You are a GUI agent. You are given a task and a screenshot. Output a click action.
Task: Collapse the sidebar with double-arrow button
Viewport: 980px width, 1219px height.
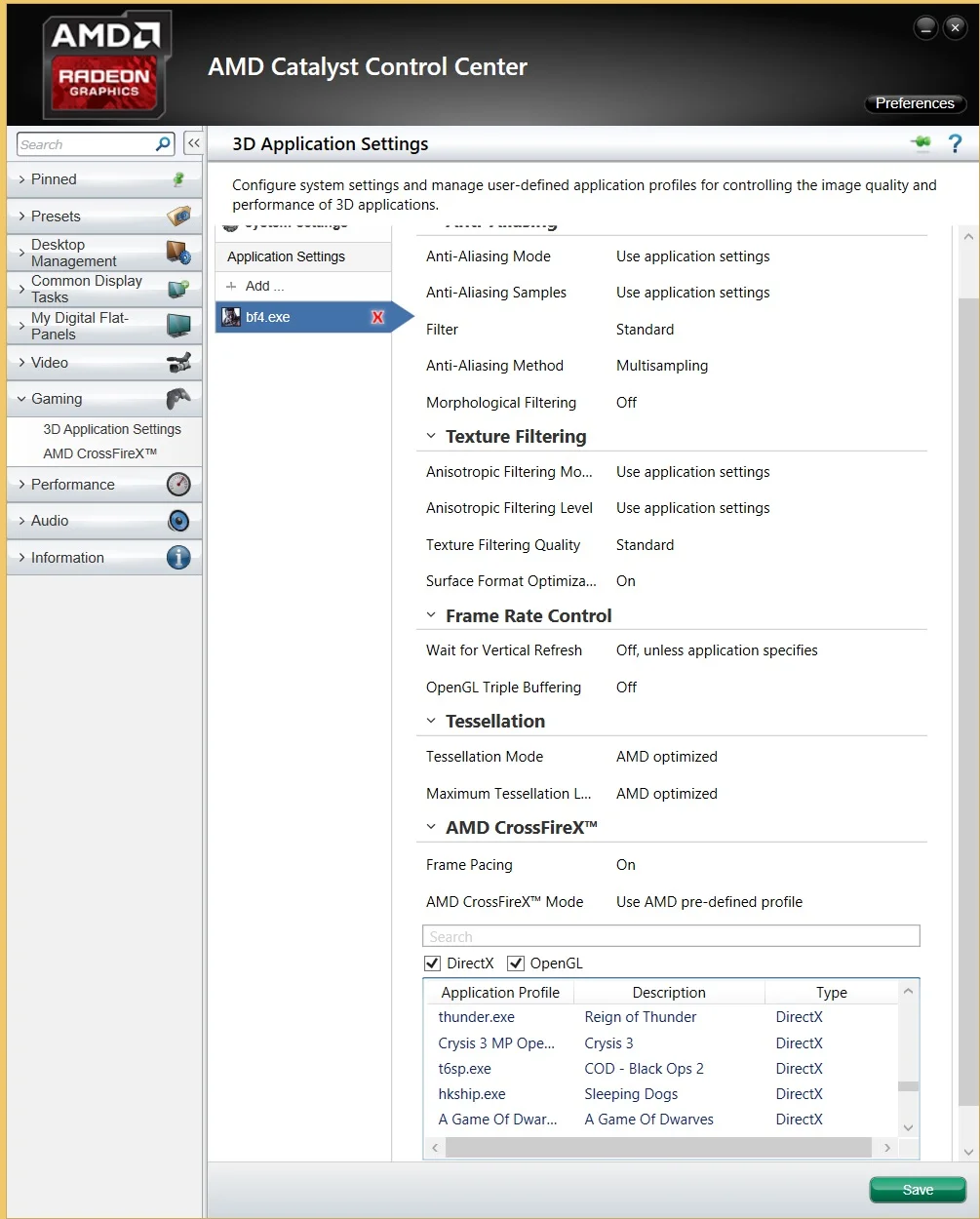point(193,143)
